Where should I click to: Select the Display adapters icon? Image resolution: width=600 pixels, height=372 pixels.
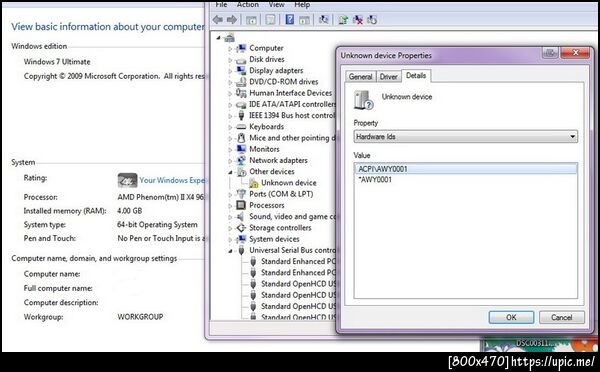pos(241,70)
